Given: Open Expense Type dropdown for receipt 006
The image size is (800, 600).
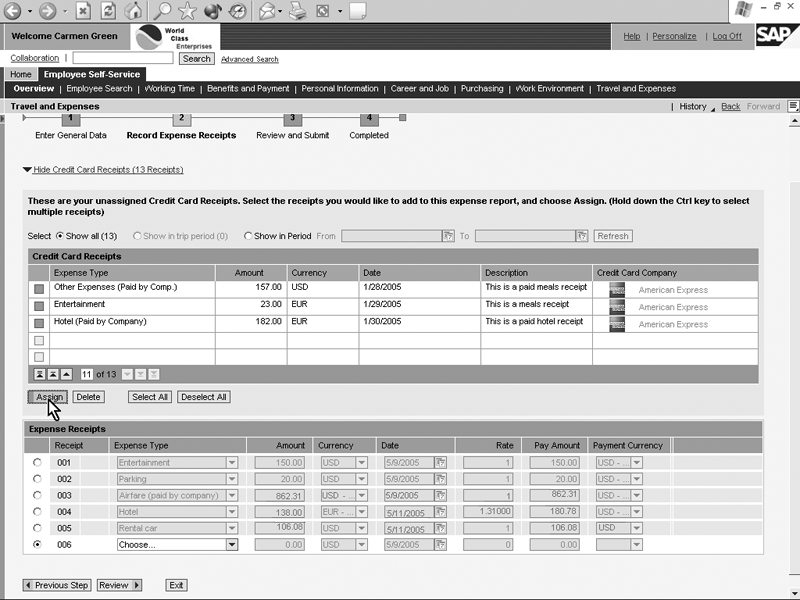Looking at the screenshot, I should 232,544.
